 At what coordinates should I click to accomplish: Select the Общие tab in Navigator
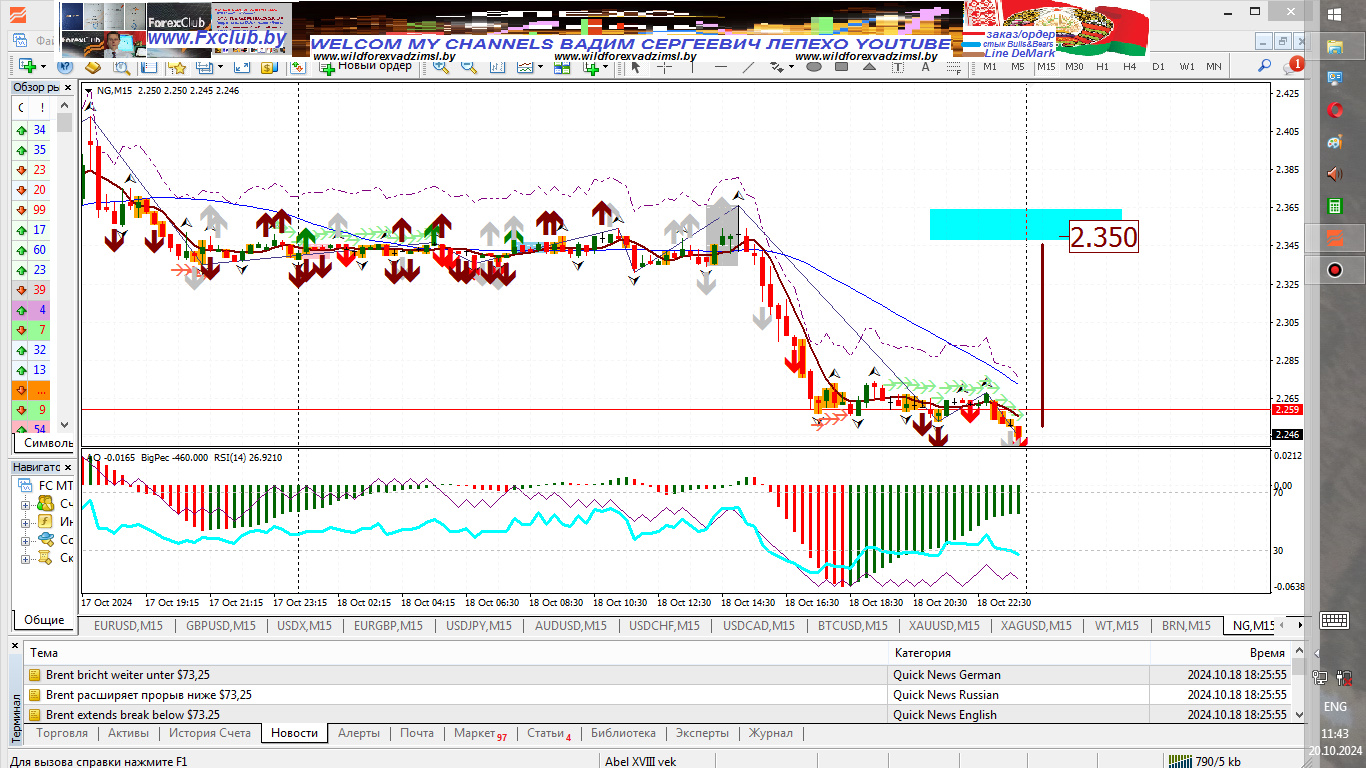pos(44,620)
